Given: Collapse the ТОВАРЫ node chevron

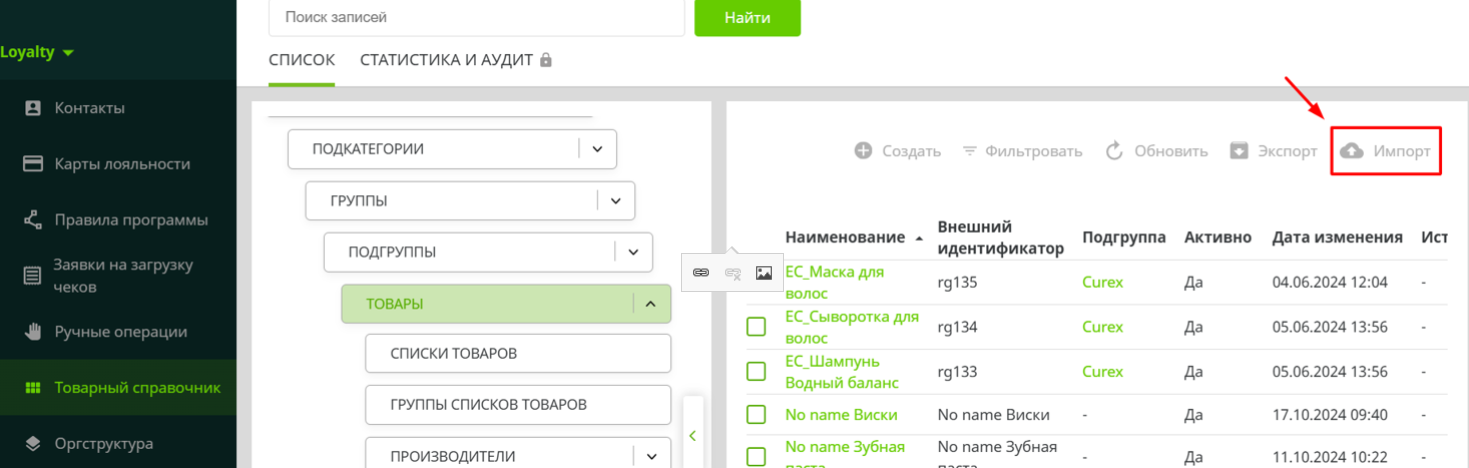Looking at the screenshot, I should pos(651,304).
